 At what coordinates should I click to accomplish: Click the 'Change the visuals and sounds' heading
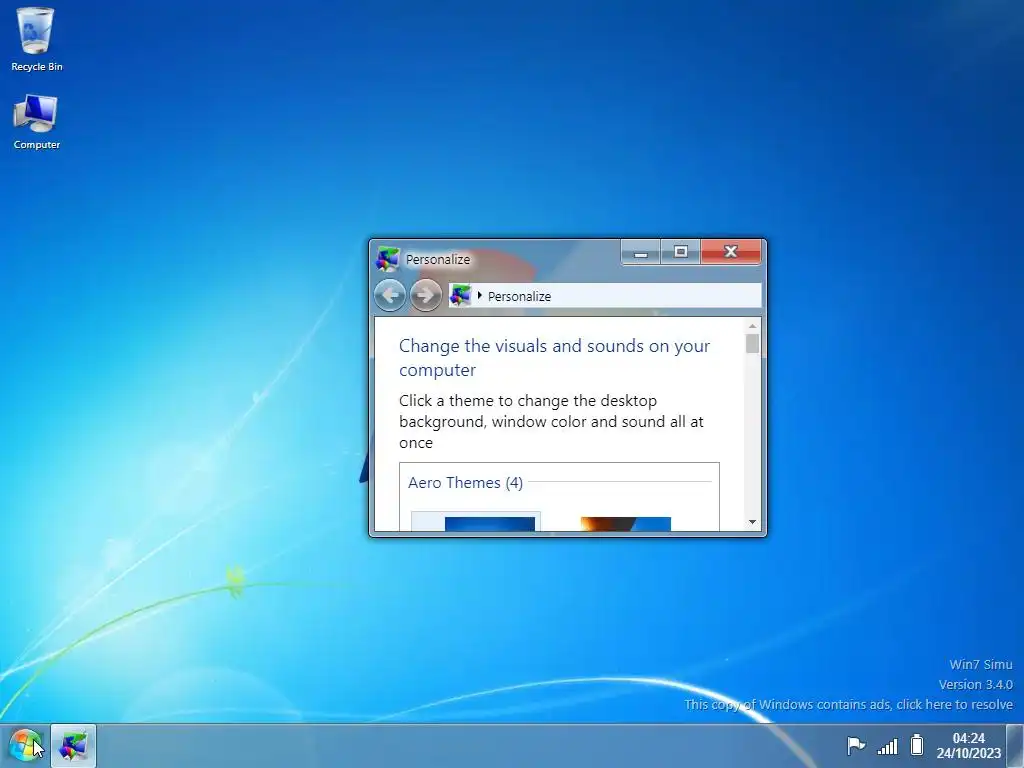pos(554,357)
